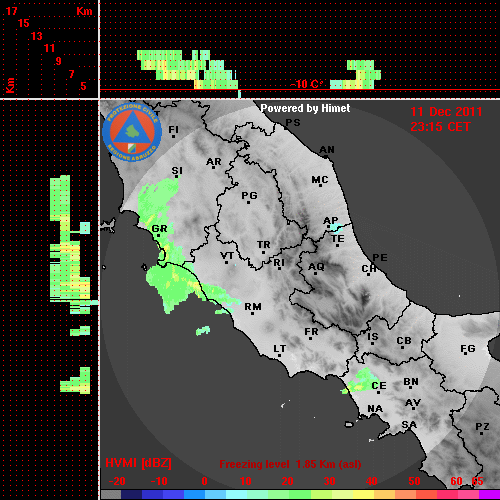Click the SI city label
Viewport: 500px width, 500px height.
coord(177,171)
